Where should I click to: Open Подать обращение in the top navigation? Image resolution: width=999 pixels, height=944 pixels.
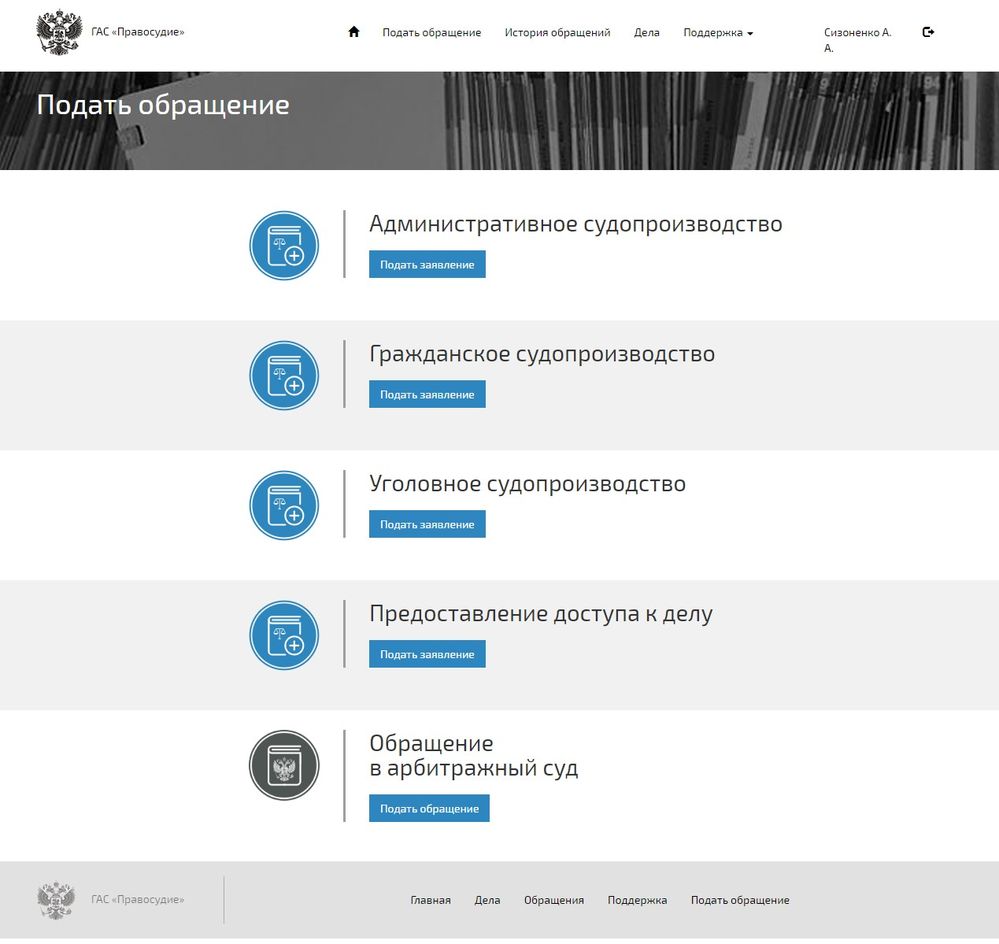(x=431, y=33)
